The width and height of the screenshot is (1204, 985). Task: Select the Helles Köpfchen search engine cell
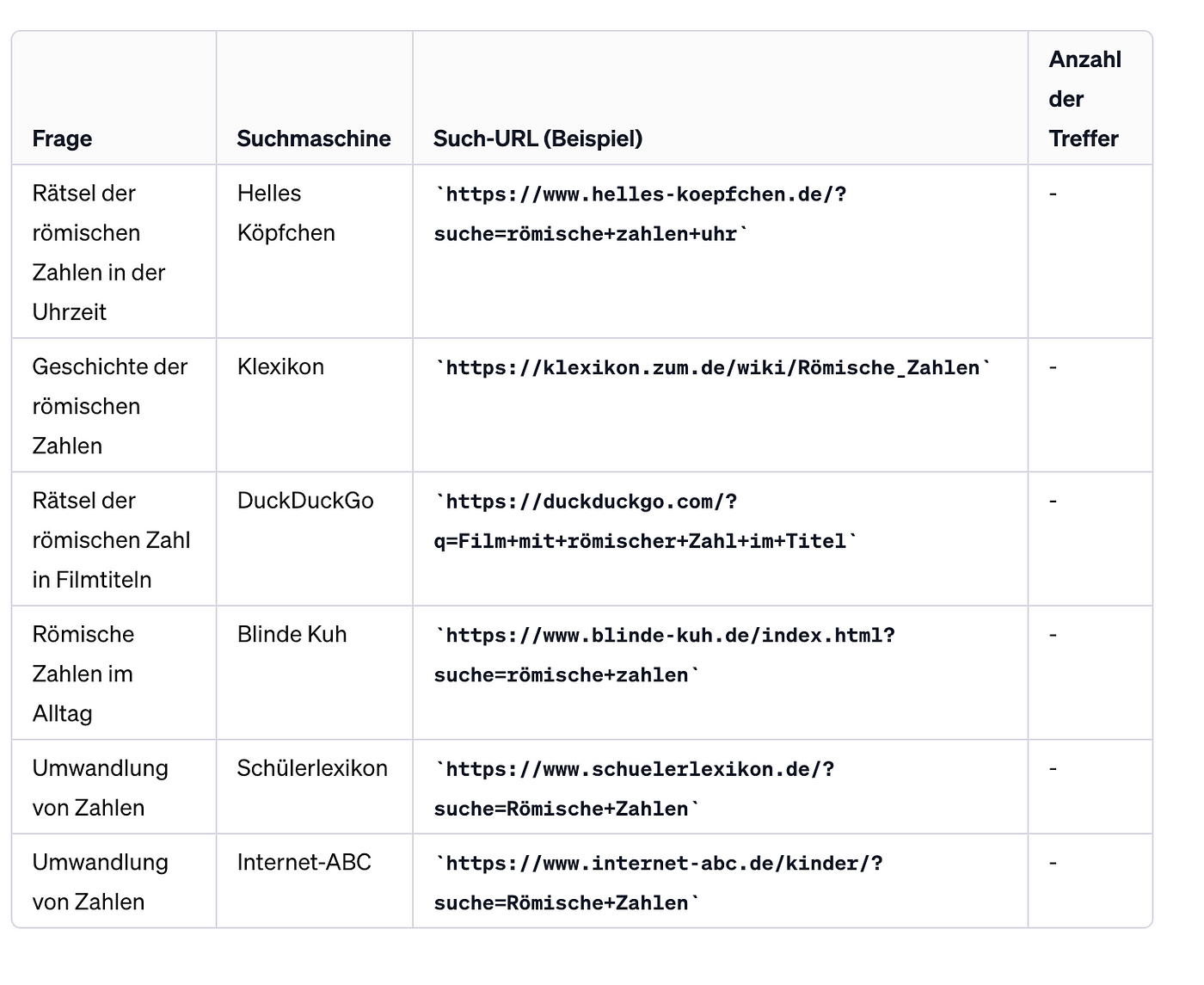tap(286, 213)
